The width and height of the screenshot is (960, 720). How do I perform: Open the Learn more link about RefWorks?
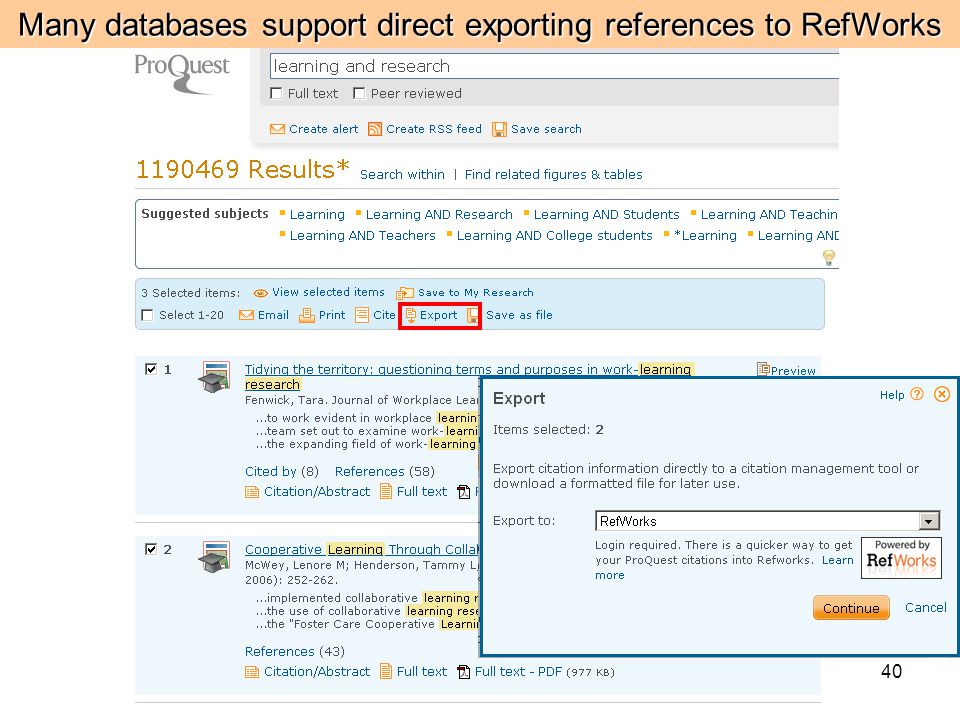[838, 560]
